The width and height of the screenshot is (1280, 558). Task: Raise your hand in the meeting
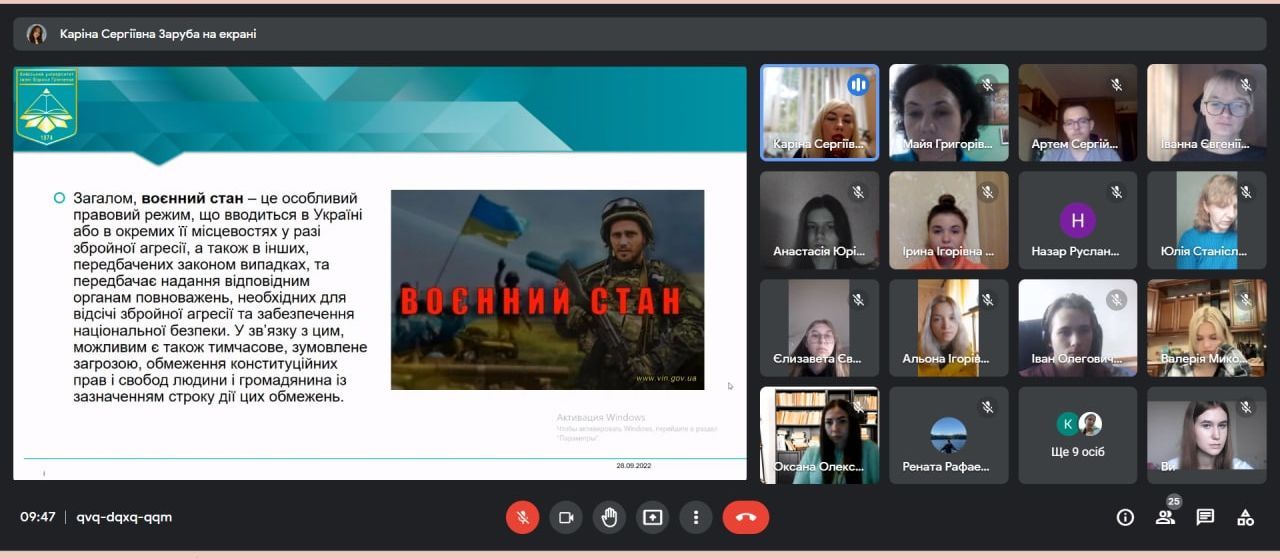point(609,517)
